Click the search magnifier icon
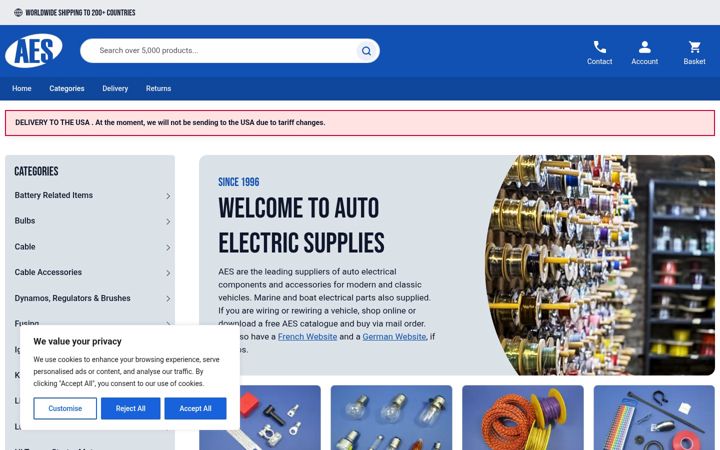 click(x=366, y=51)
